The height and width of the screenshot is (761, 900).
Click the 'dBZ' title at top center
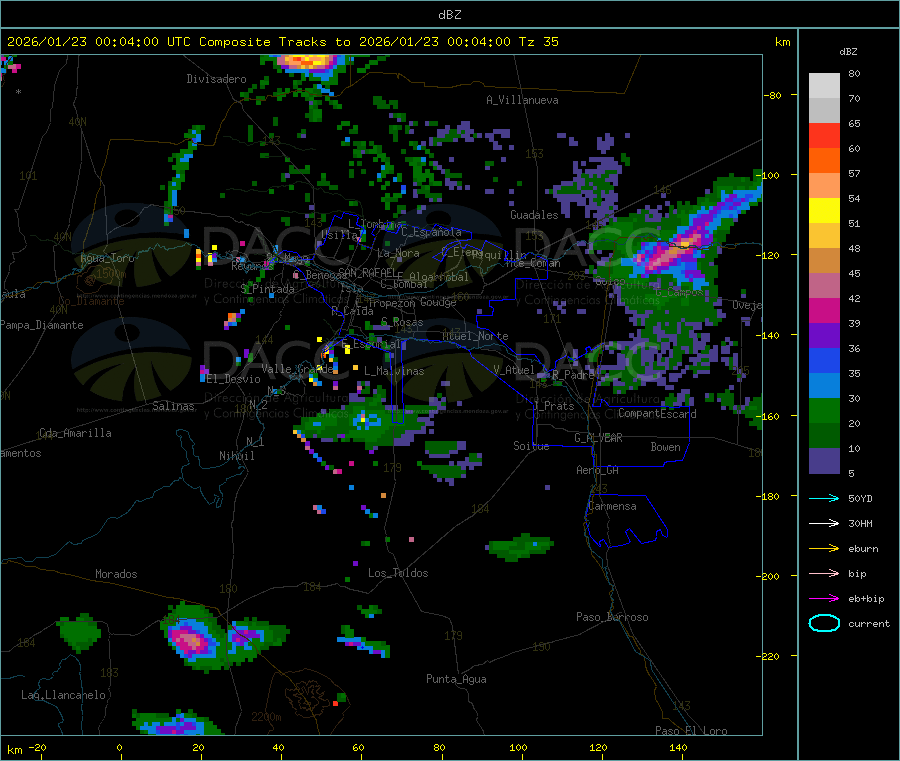pos(449,15)
